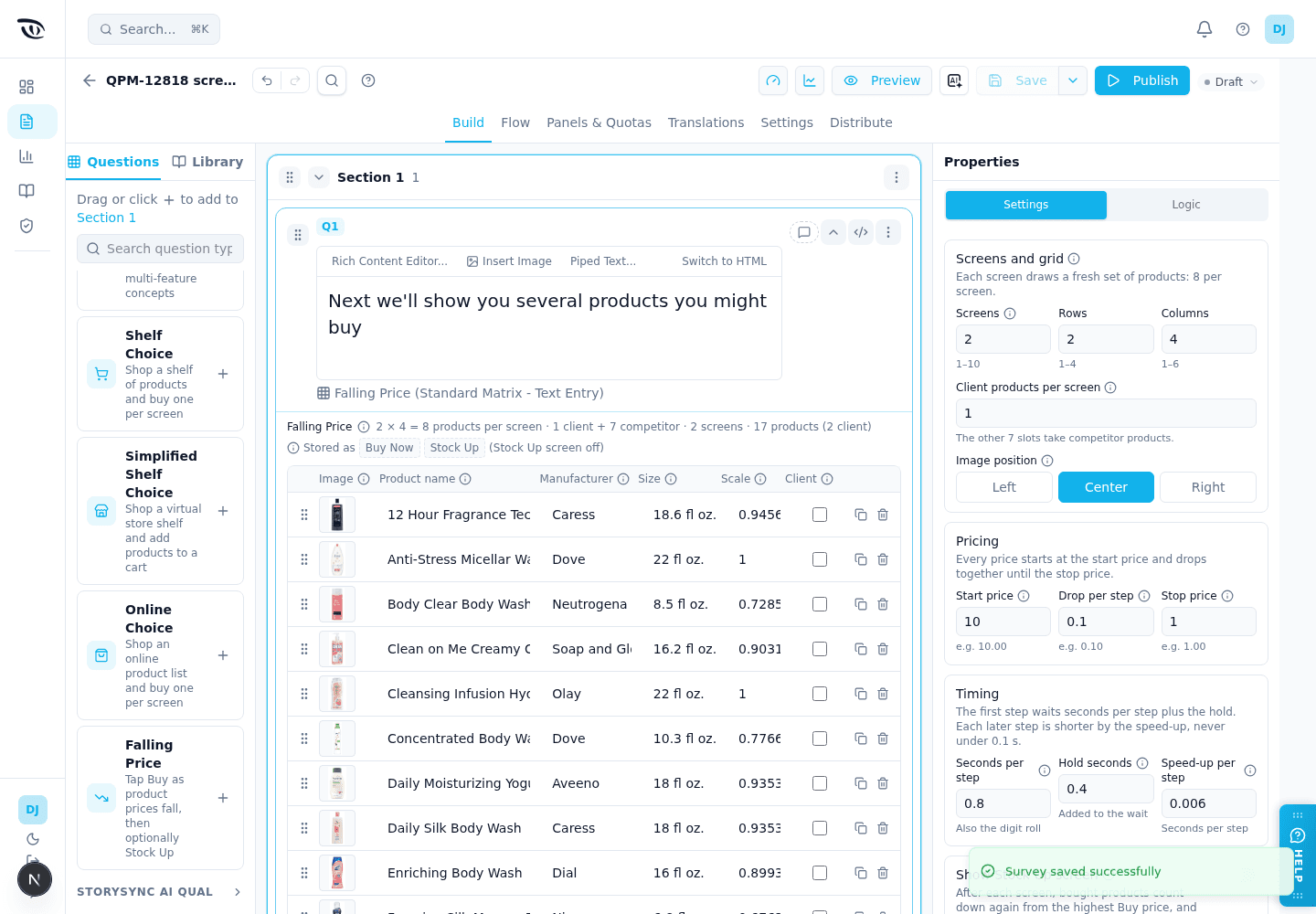Open the bar chart reports icon in sidebar
The image size is (1316, 914).
click(27, 156)
